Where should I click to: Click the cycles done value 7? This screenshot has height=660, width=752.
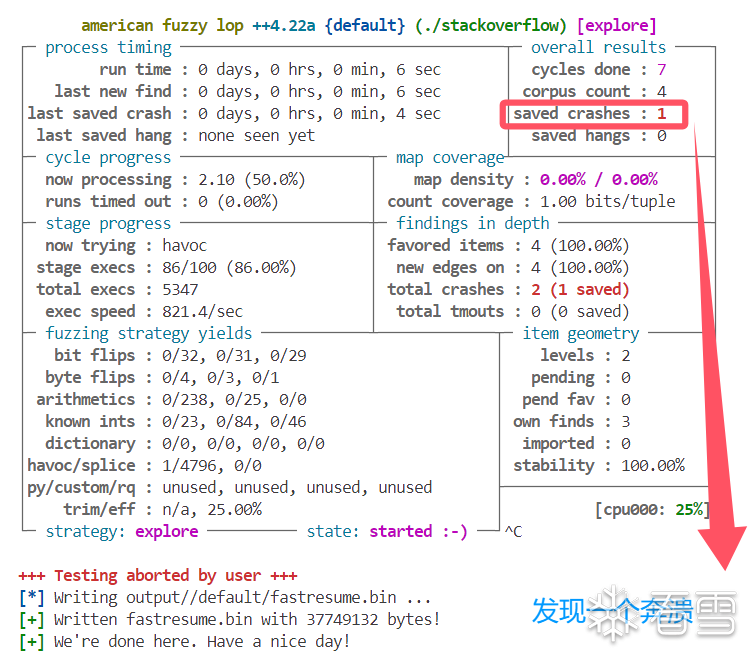(661, 70)
